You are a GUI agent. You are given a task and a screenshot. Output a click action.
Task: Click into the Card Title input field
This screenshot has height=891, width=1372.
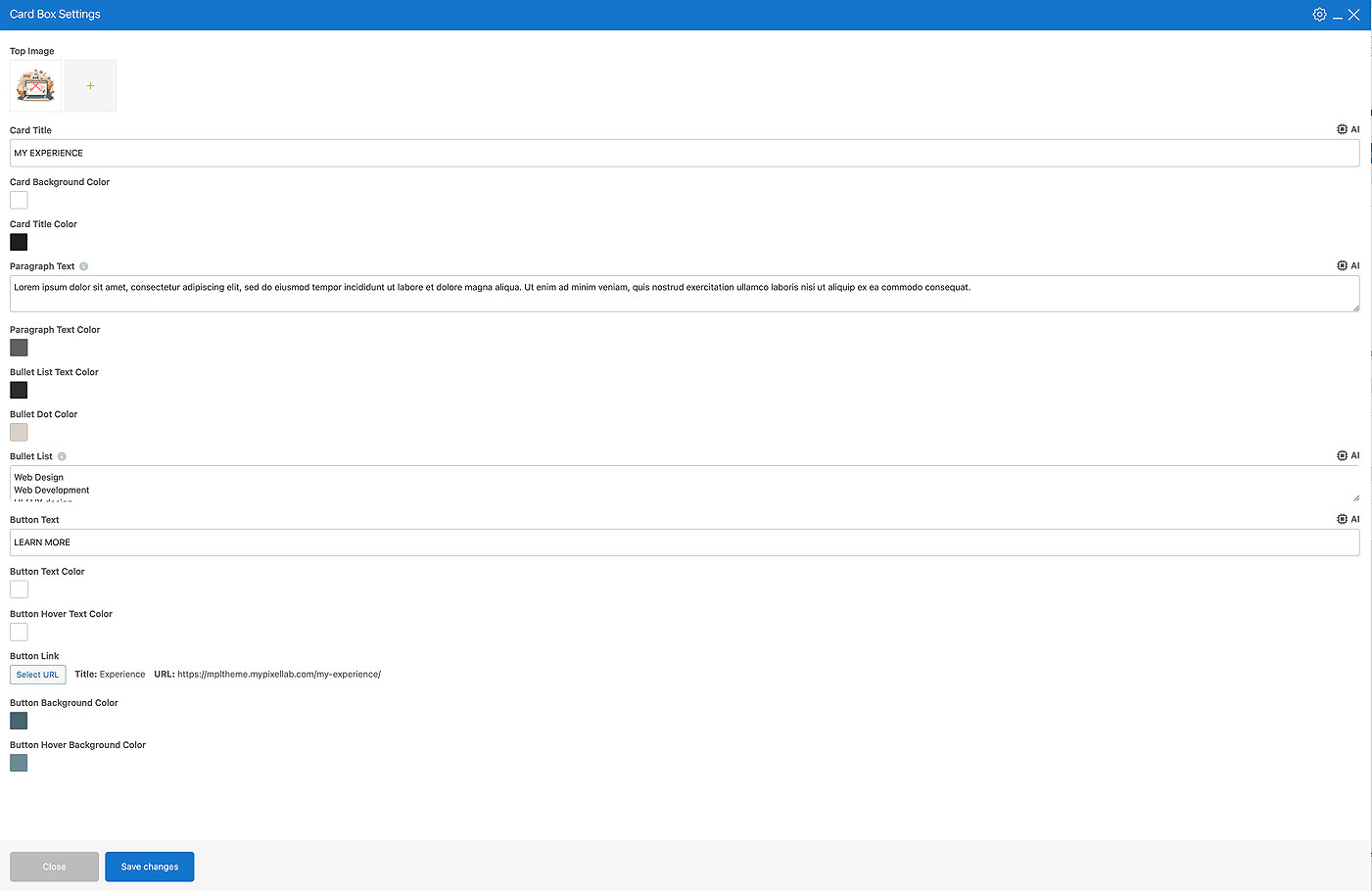[x=684, y=153]
